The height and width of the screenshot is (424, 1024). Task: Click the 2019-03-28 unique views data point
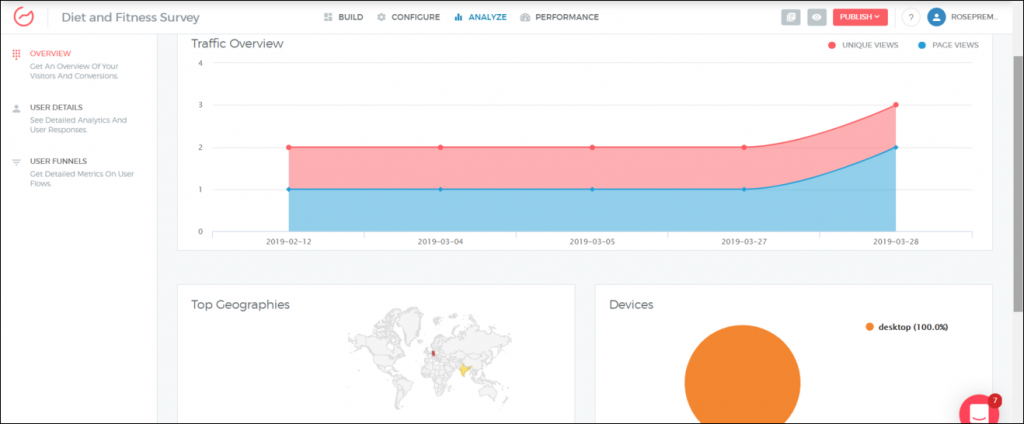895,105
